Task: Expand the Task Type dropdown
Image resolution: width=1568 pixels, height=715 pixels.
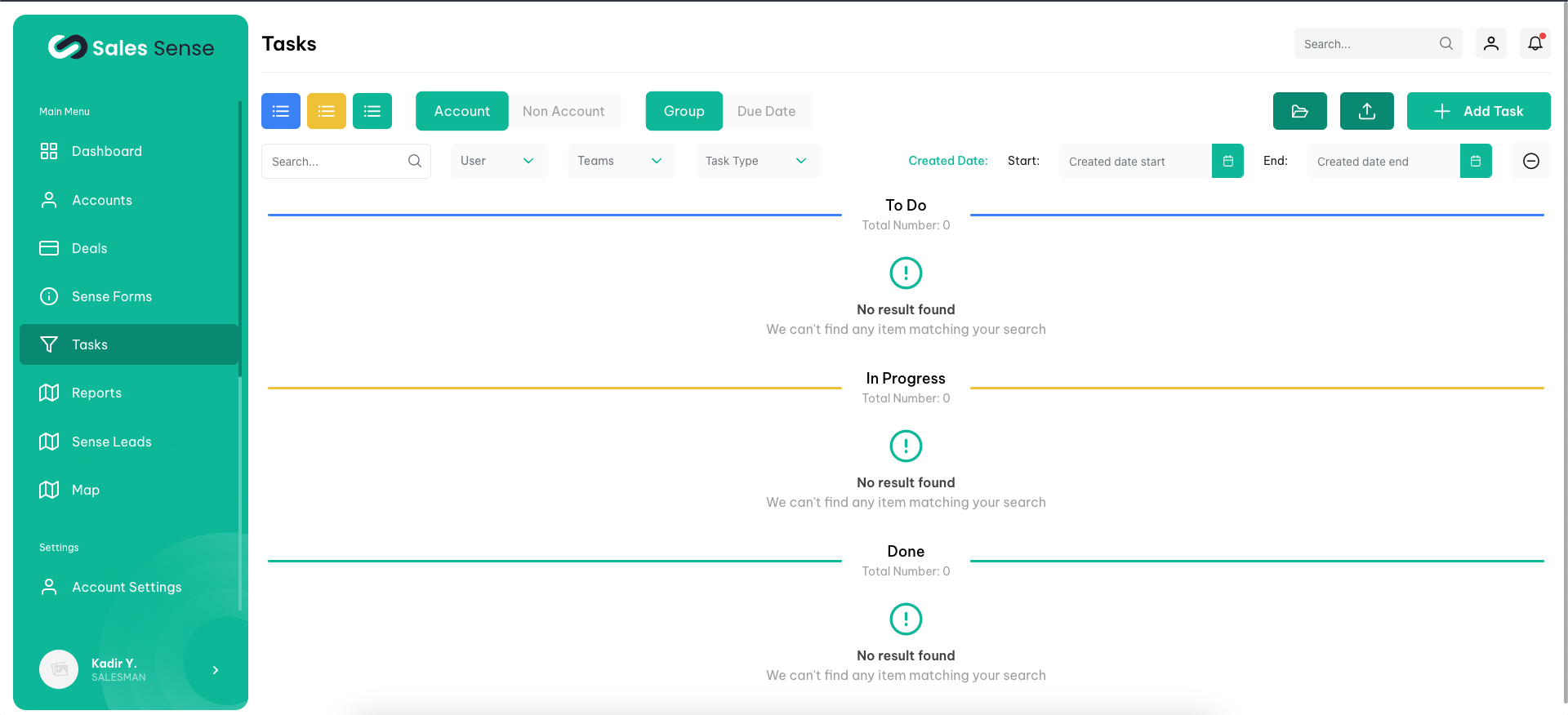Action: (757, 161)
